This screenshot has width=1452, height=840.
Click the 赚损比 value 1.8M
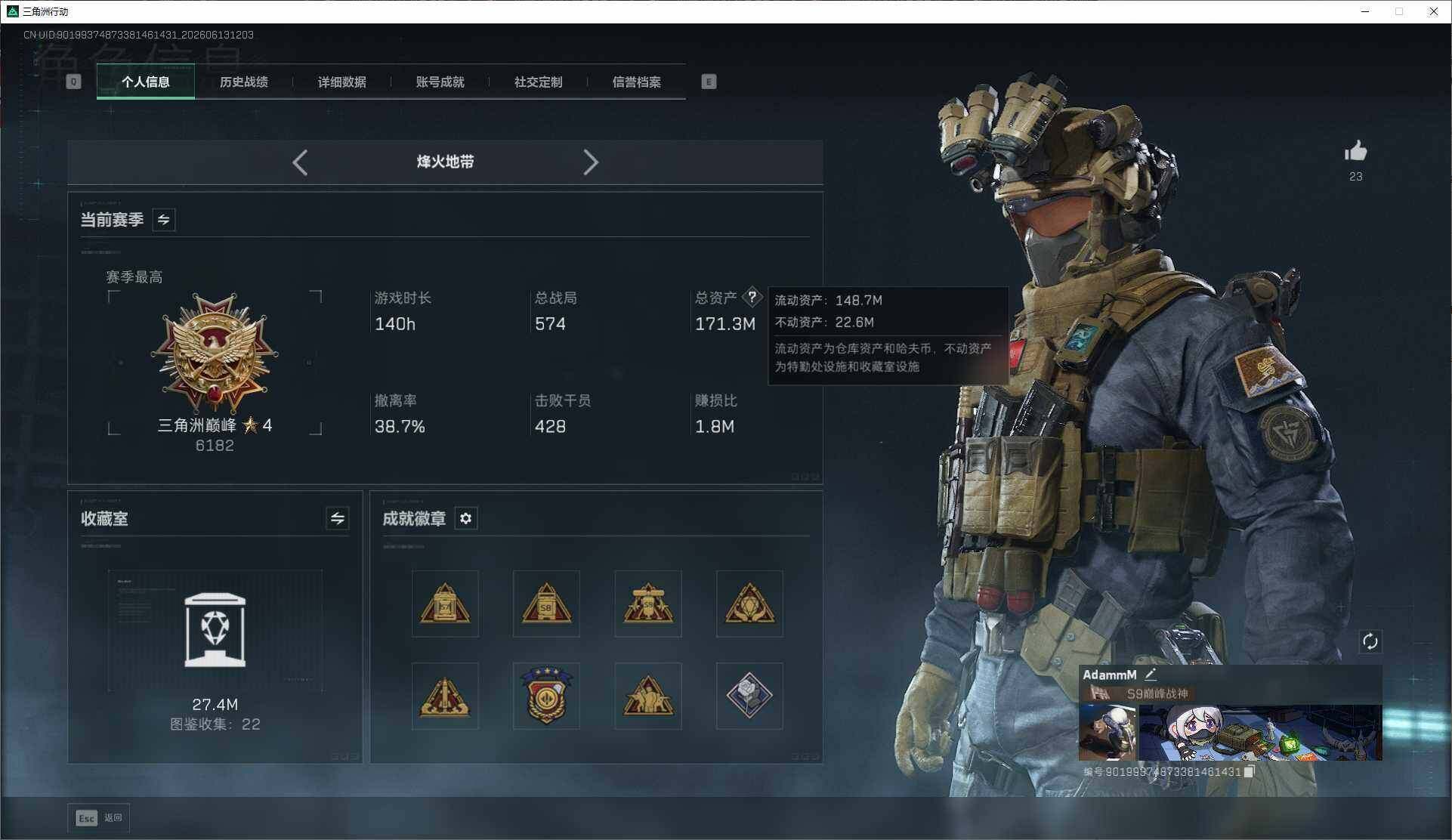715,427
